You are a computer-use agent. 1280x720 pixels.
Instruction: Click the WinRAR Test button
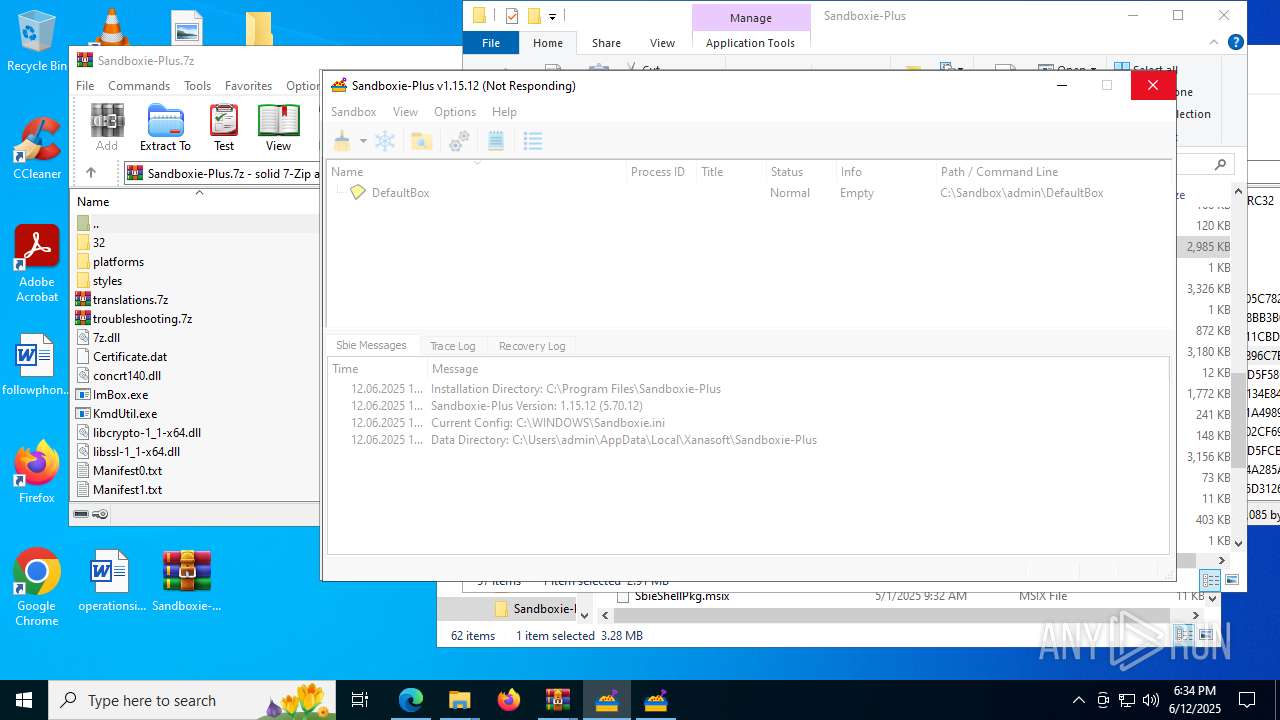pos(224,128)
